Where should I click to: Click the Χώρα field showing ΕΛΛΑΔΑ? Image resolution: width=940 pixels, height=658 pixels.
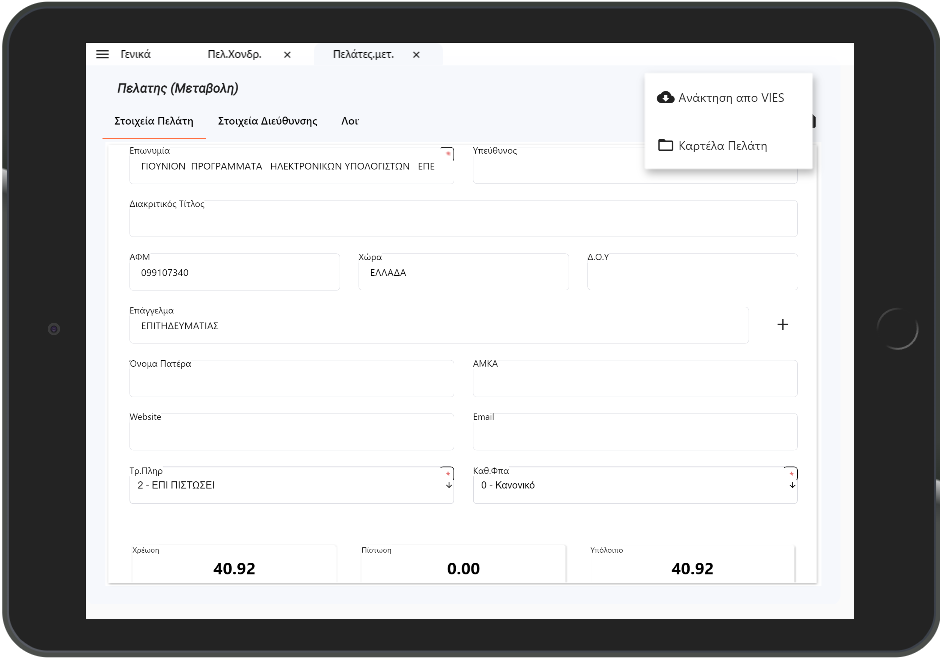coord(462,273)
